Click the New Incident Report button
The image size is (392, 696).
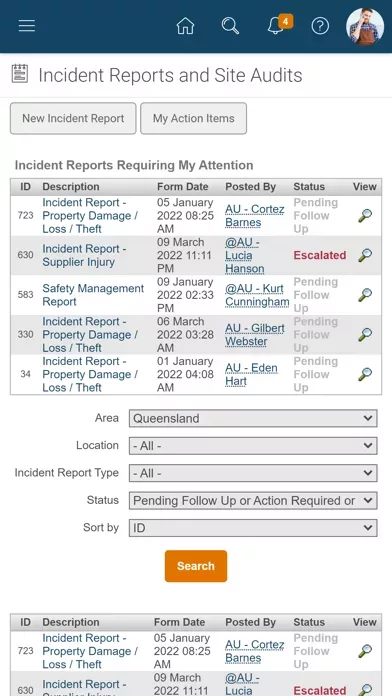pyautogui.click(x=73, y=119)
